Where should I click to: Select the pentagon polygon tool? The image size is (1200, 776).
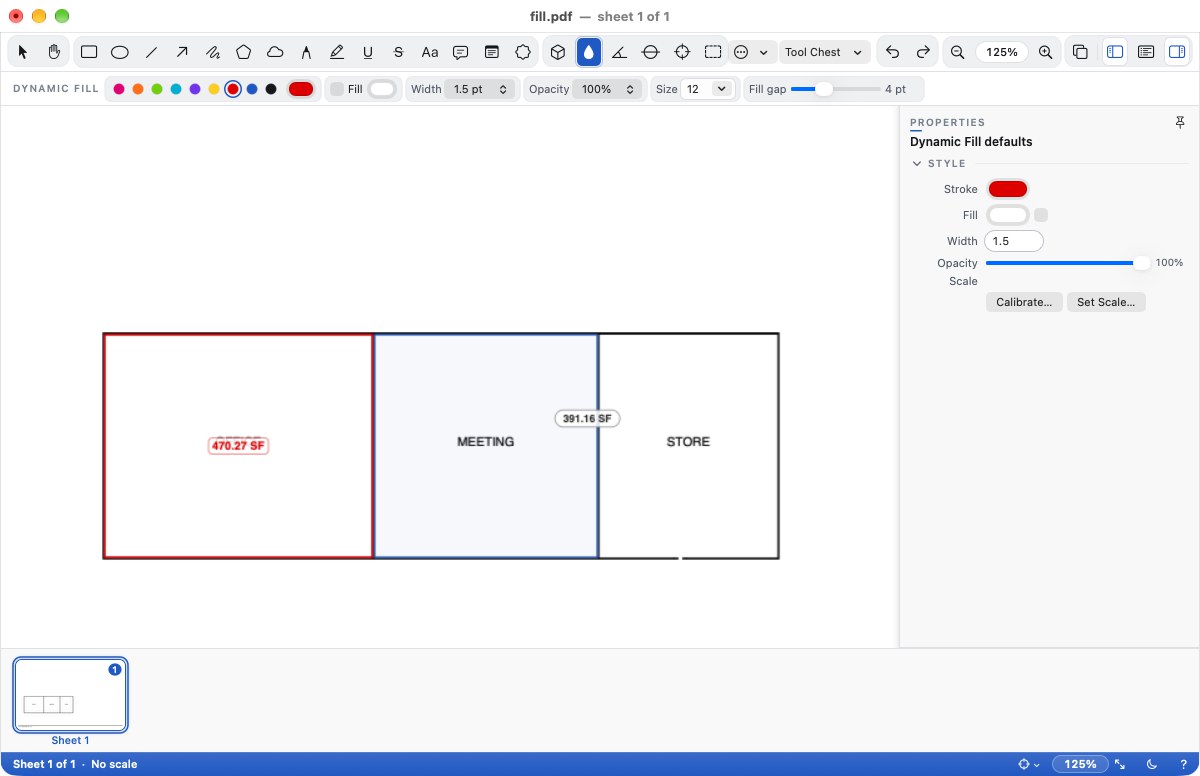click(x=244, y=52)
